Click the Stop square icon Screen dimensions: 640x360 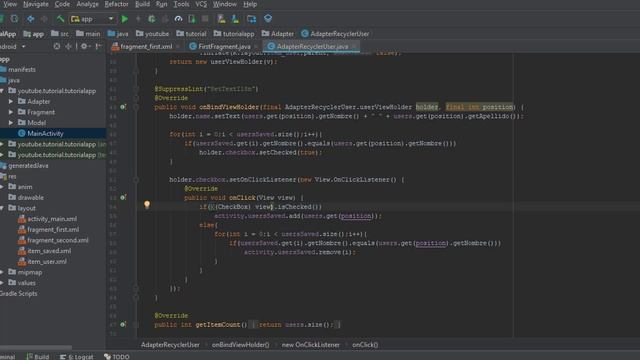205,19
